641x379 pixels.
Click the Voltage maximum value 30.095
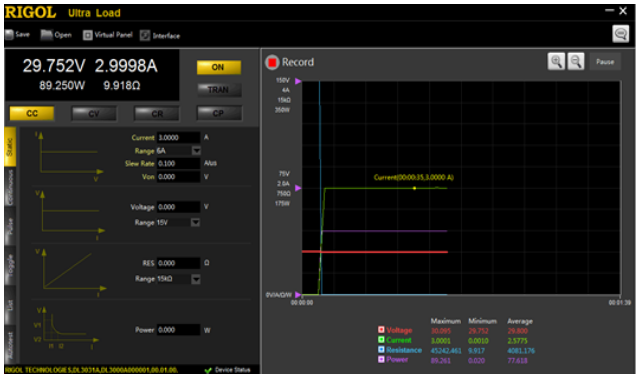click(x=440, y=331)
